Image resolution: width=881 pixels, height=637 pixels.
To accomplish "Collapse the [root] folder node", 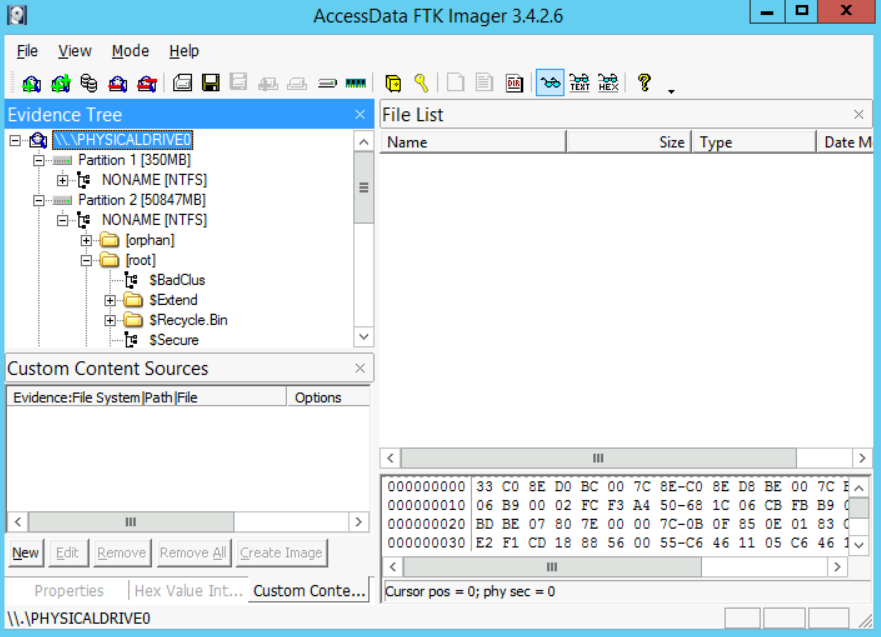I will 86,260.
